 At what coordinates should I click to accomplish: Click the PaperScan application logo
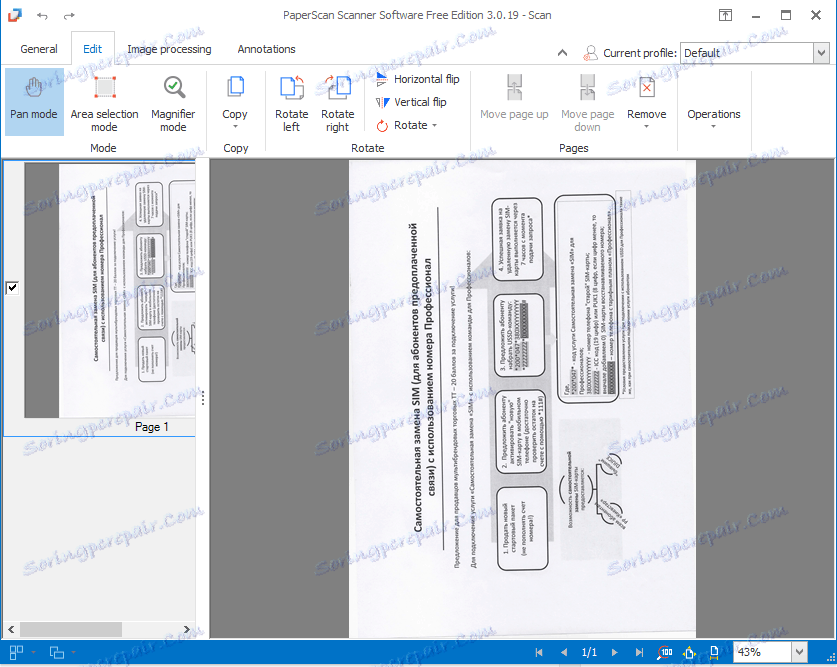15,15
